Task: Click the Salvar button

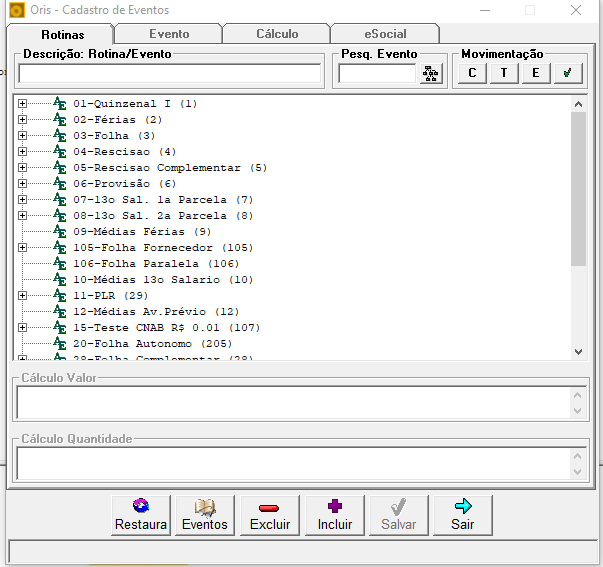Action: click(399, 515)
